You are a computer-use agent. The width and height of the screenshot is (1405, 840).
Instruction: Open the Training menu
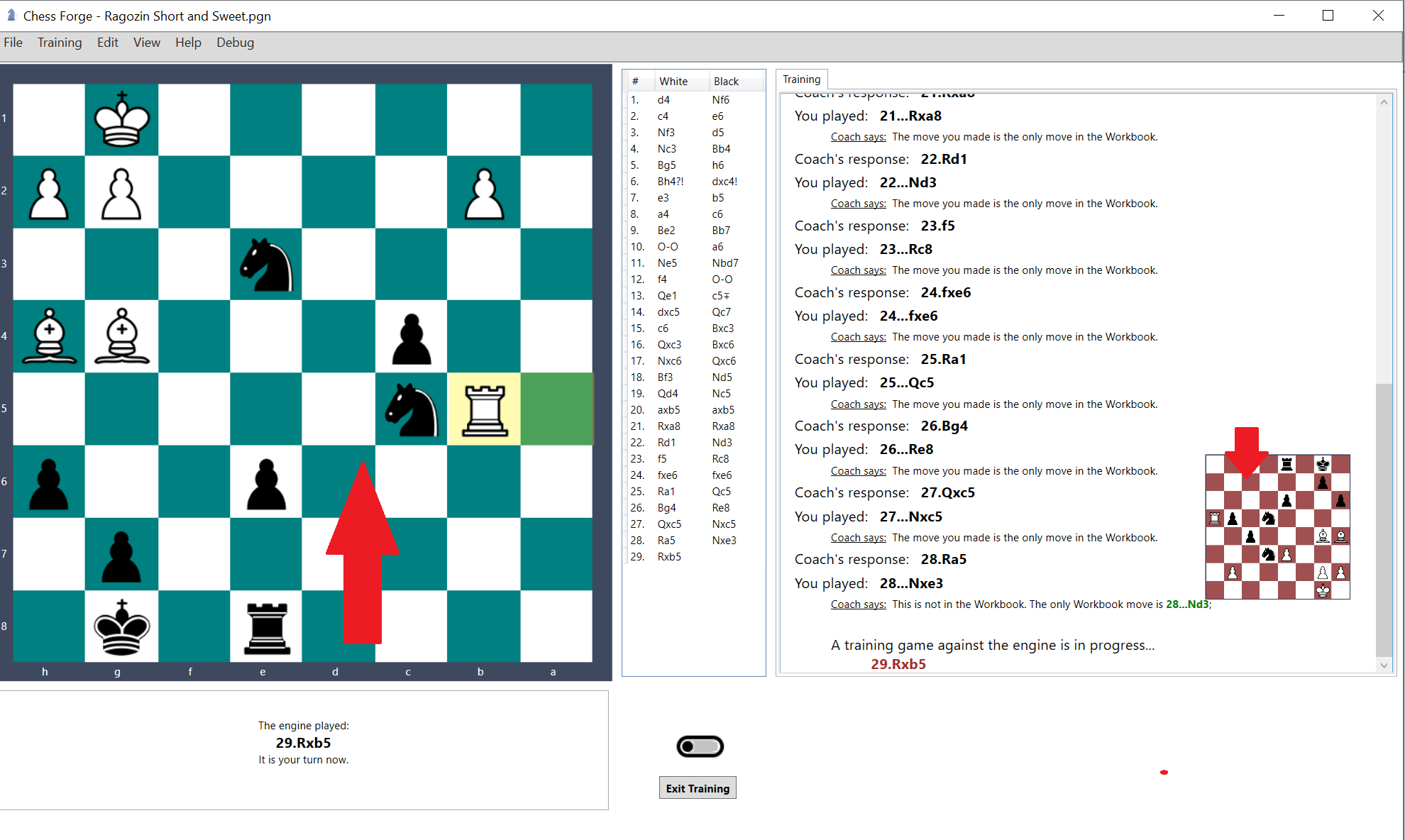[x=60, y=43]
